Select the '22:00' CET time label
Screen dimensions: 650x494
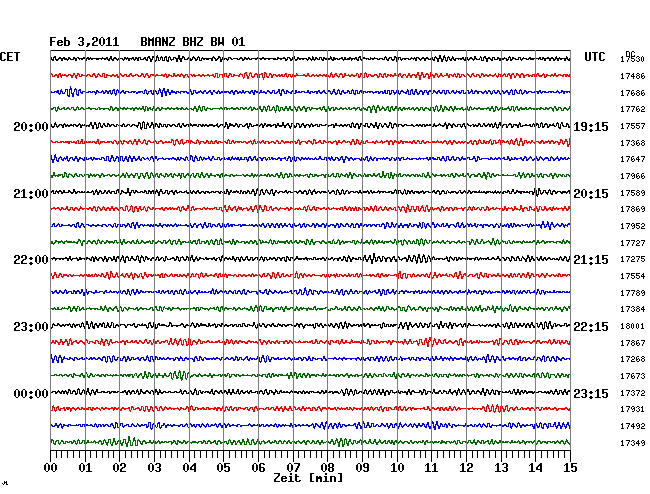click(31, 260)
